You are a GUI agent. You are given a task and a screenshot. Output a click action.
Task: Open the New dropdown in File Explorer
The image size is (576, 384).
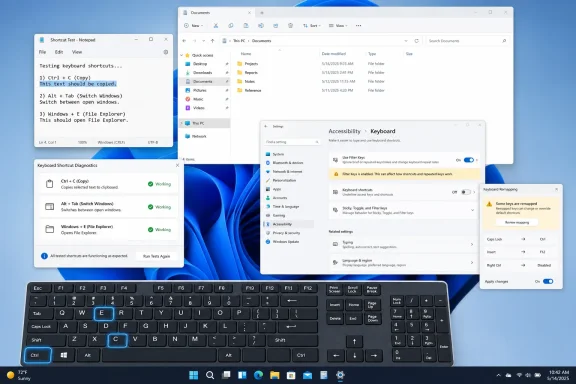[x=193, y=25]
